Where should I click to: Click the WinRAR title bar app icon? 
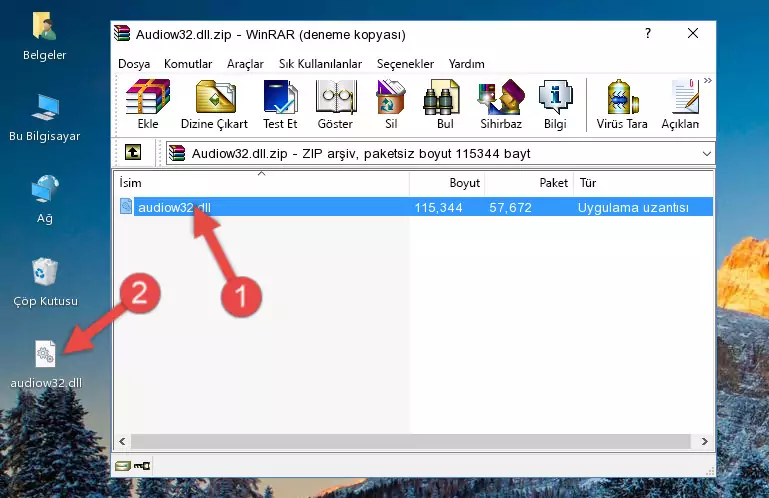click(x=122, y=33)
